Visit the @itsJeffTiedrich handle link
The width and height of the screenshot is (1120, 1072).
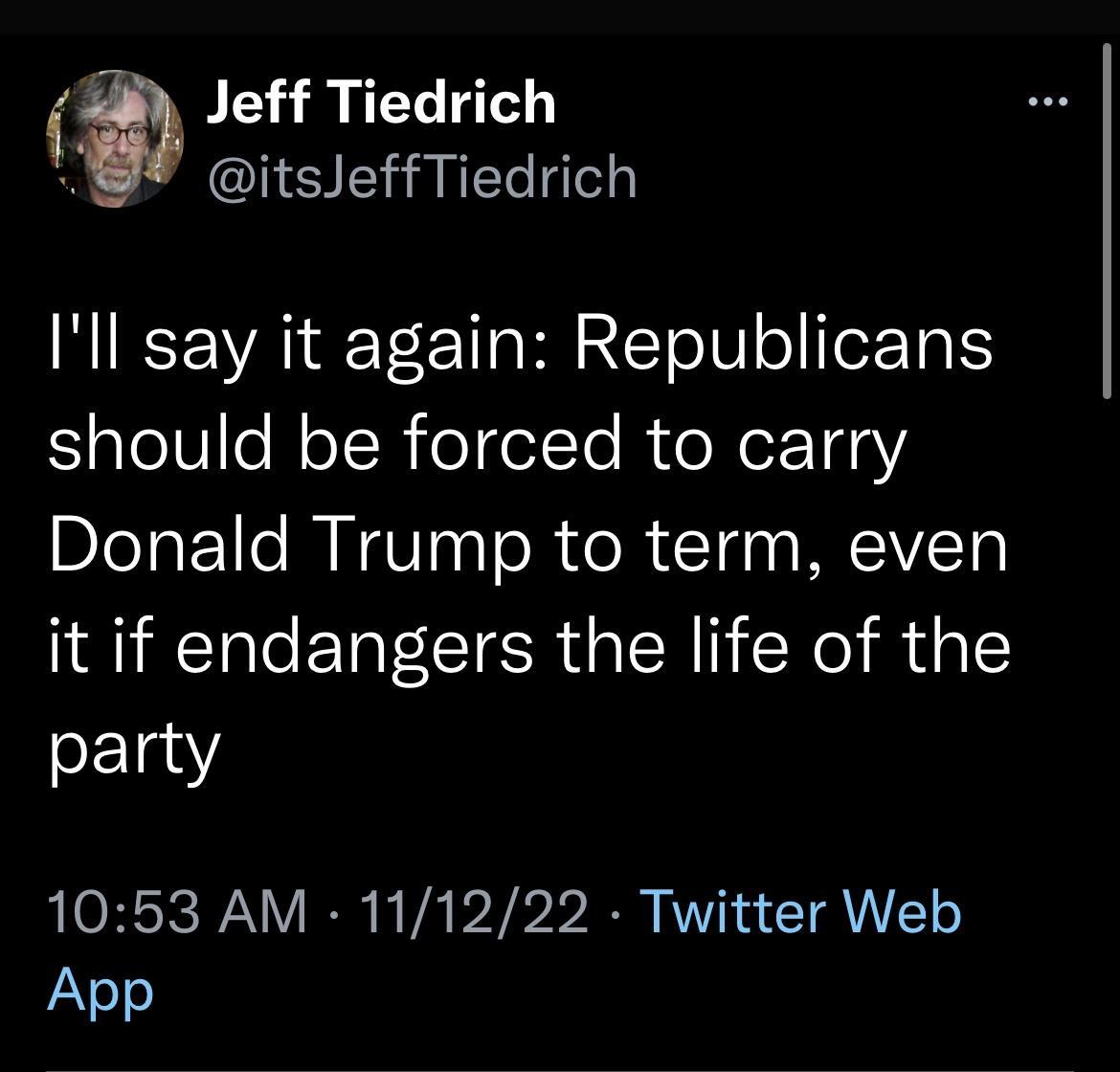421,176
